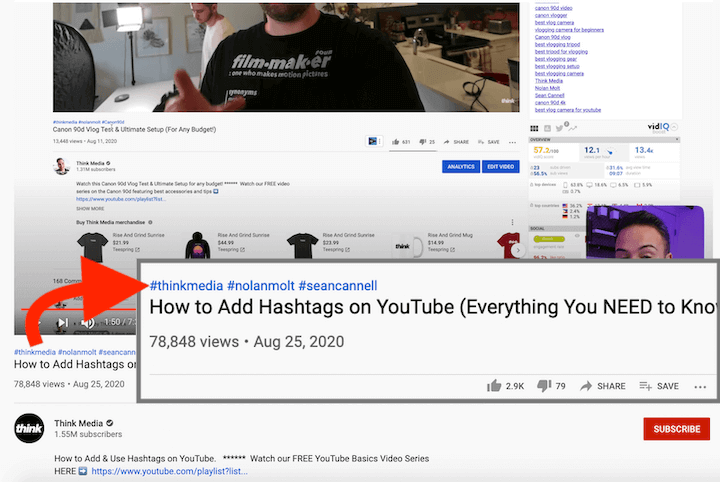Open the playlist link under HERE

[169, 471]
